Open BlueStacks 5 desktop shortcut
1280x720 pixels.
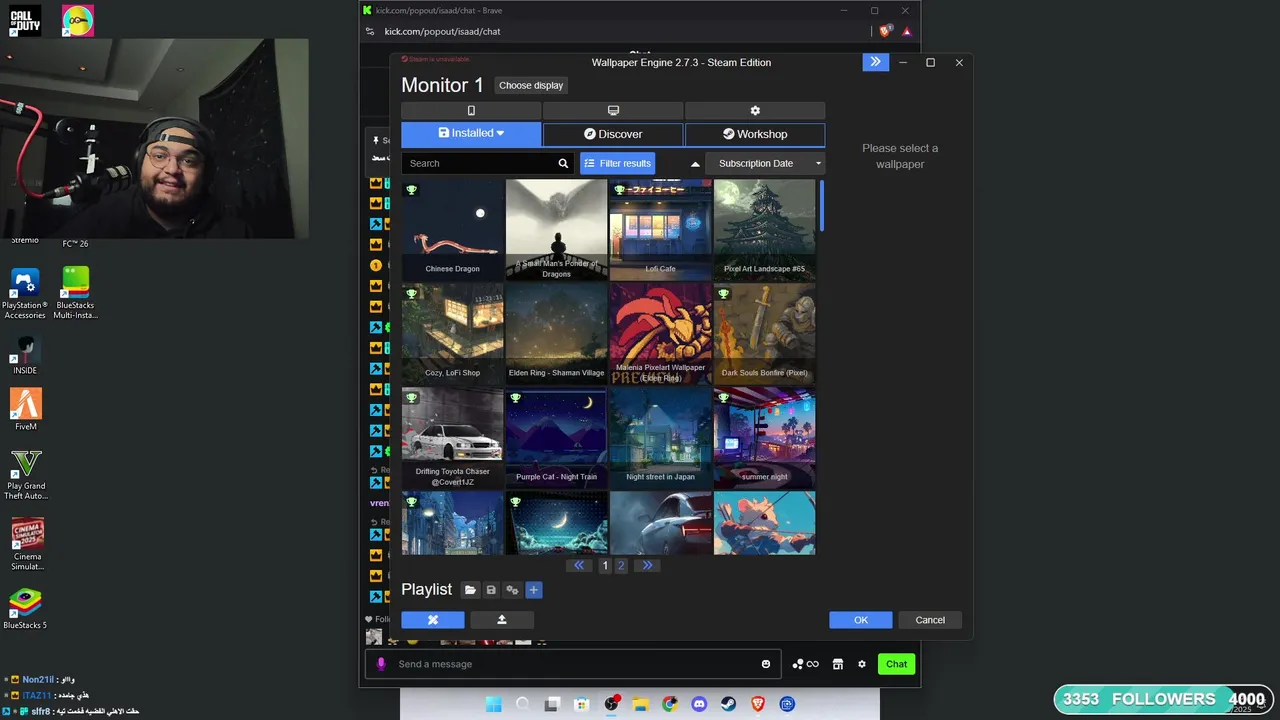25,608
